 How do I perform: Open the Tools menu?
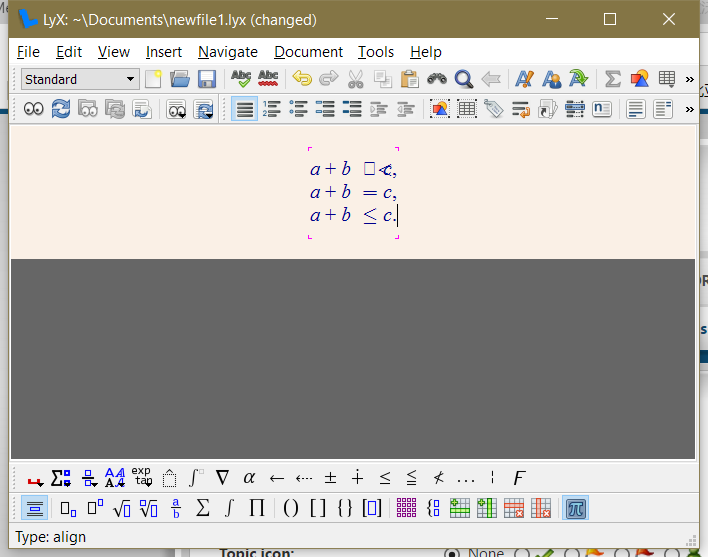click(x=376, y=52)
